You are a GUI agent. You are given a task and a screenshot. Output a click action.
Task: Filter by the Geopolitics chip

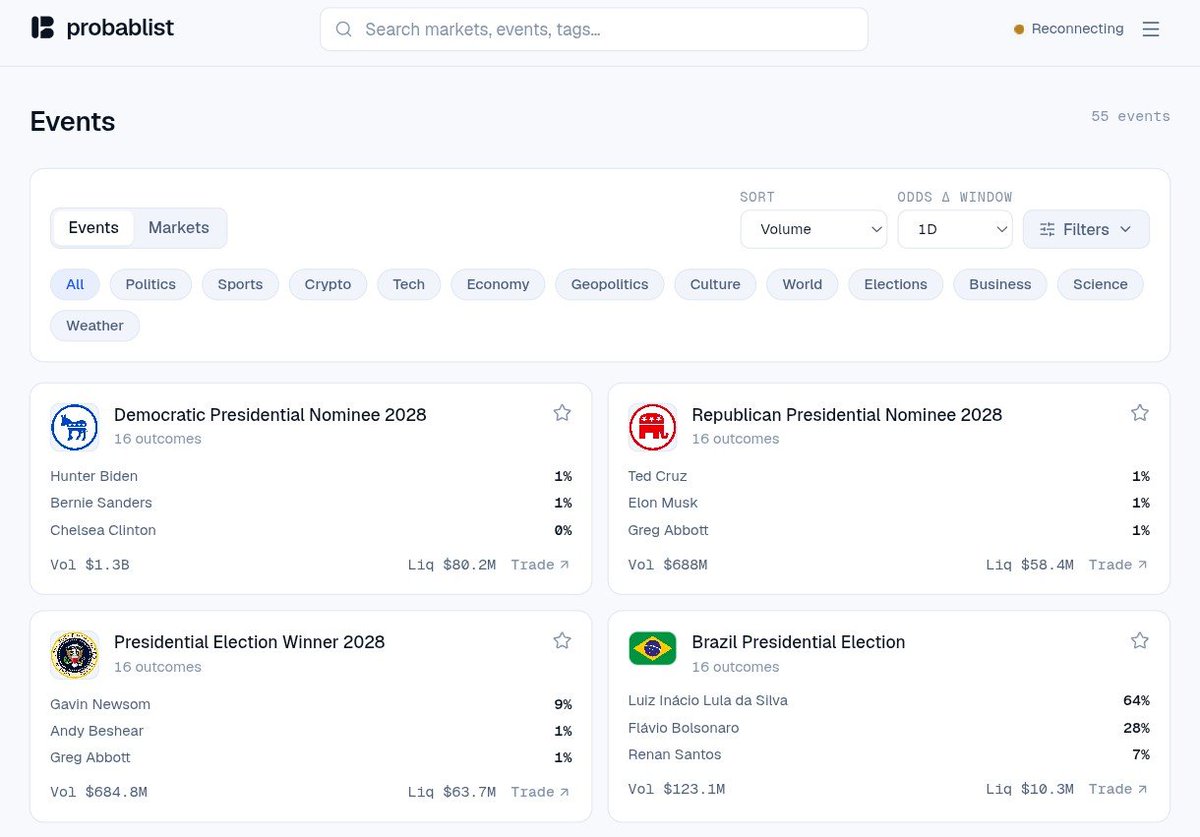click(610, 284)
